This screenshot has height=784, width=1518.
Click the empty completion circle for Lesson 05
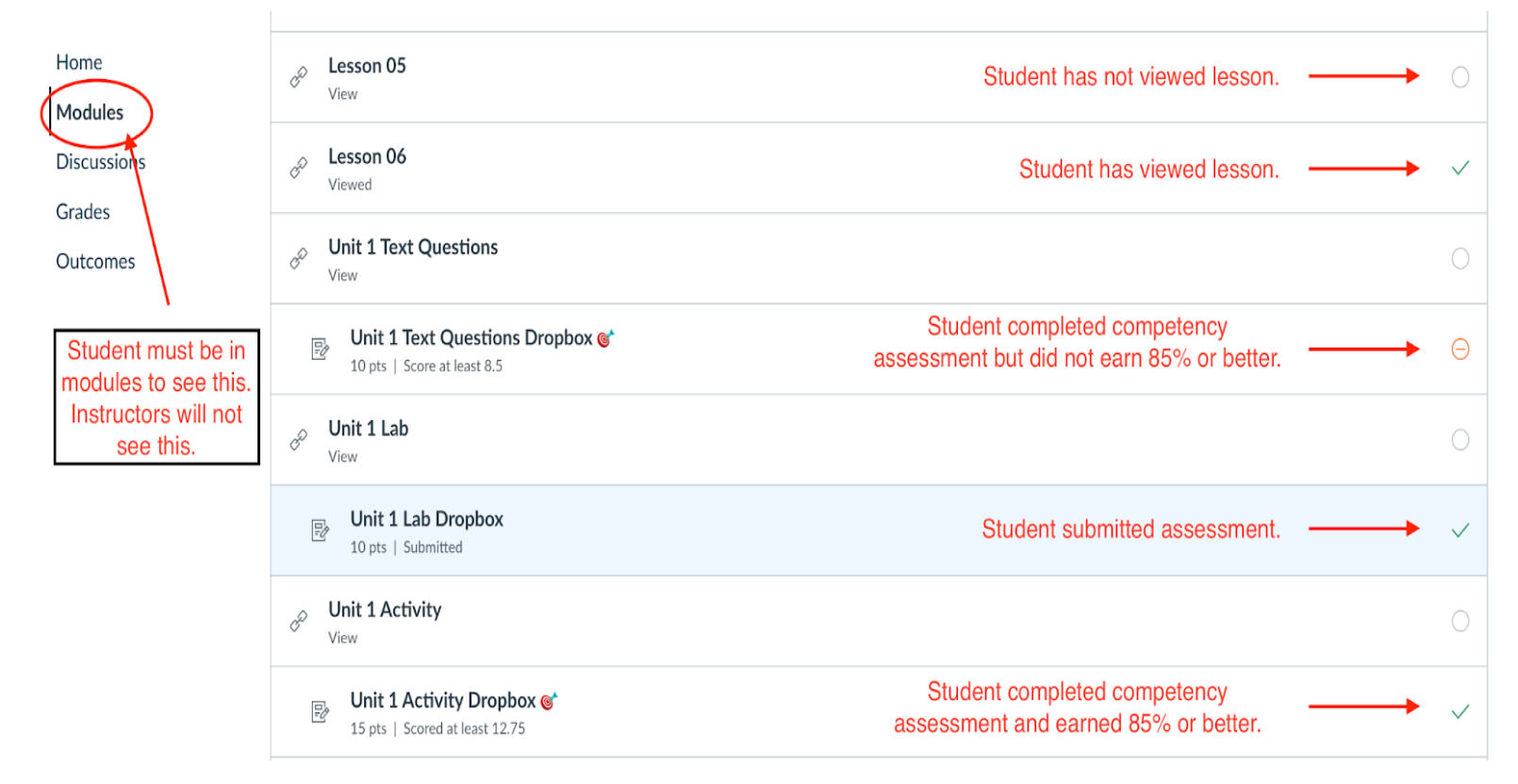tap(1460, 77)
